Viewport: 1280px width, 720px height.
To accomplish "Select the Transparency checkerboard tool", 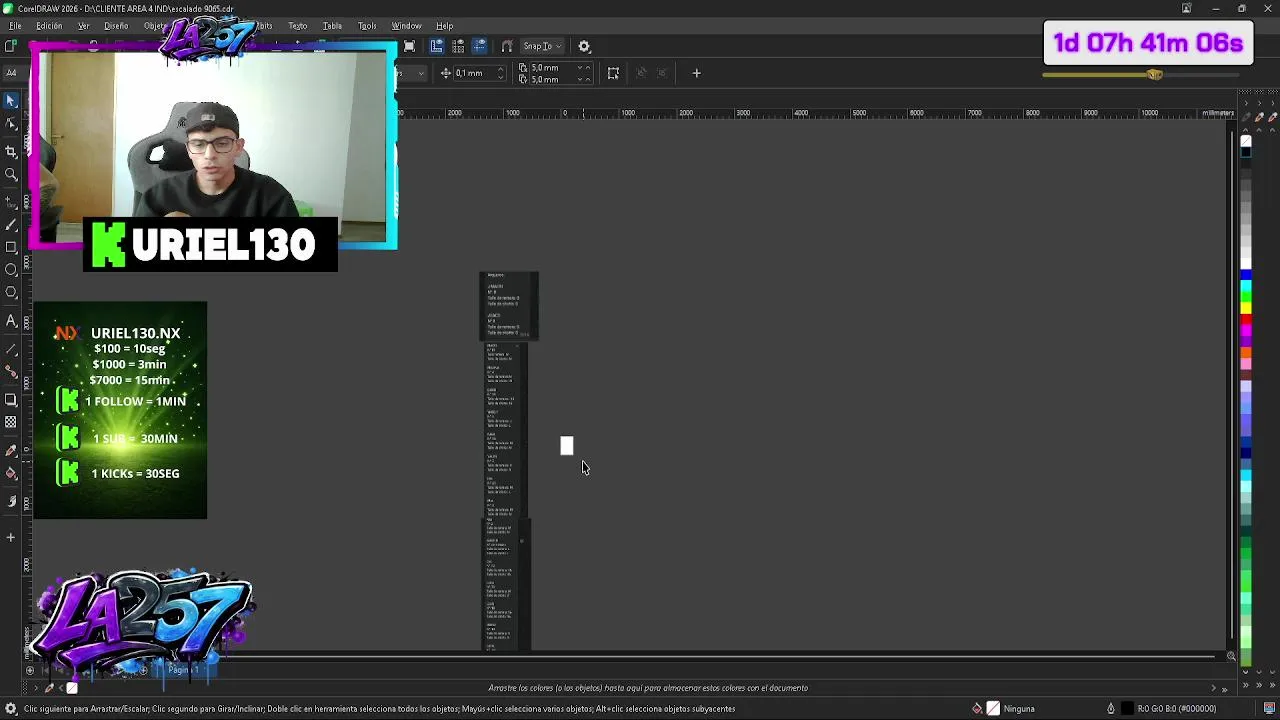I will click(x=11, y=422).
